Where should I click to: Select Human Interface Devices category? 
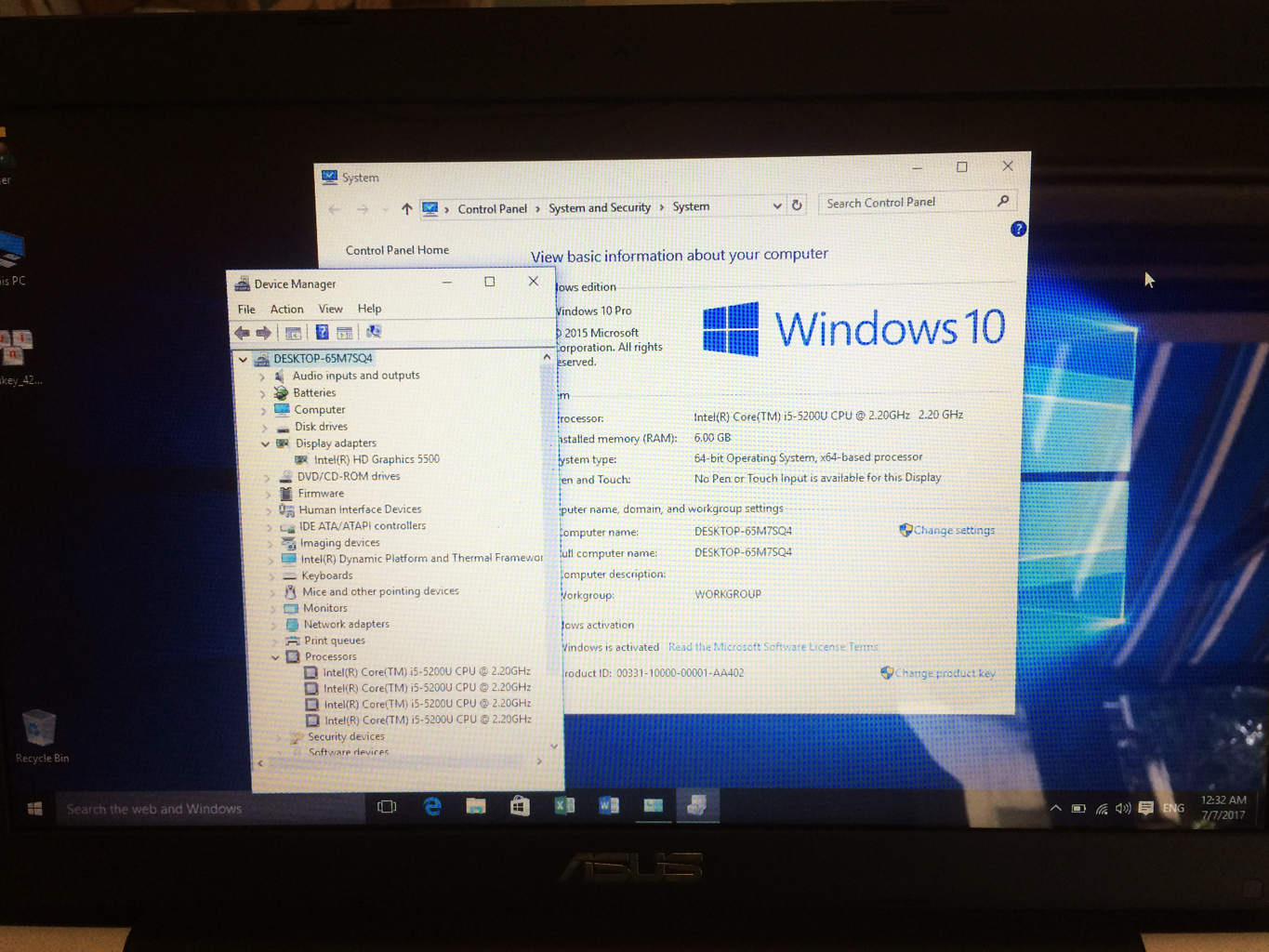pos(360,509)
